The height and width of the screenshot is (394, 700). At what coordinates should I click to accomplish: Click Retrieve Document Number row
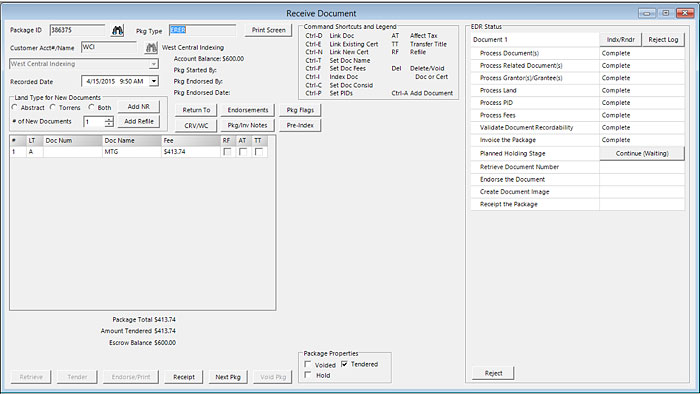[577, 167]
